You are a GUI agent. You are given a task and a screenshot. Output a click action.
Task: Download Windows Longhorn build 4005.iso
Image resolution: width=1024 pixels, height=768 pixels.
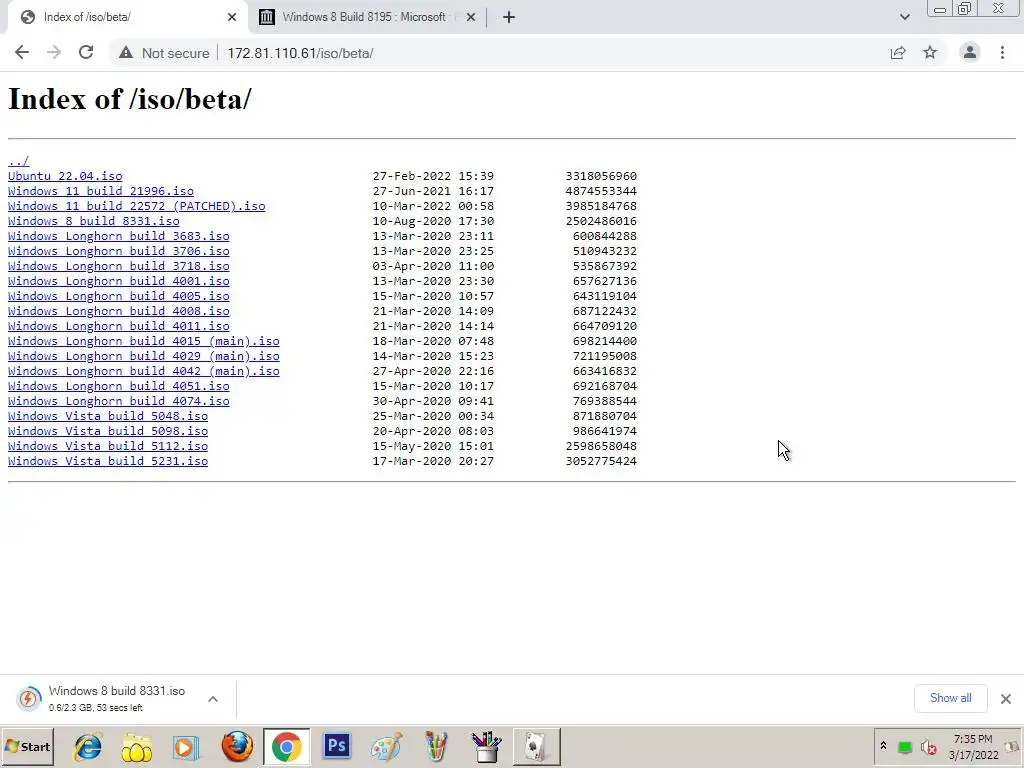tap(118, 296)
